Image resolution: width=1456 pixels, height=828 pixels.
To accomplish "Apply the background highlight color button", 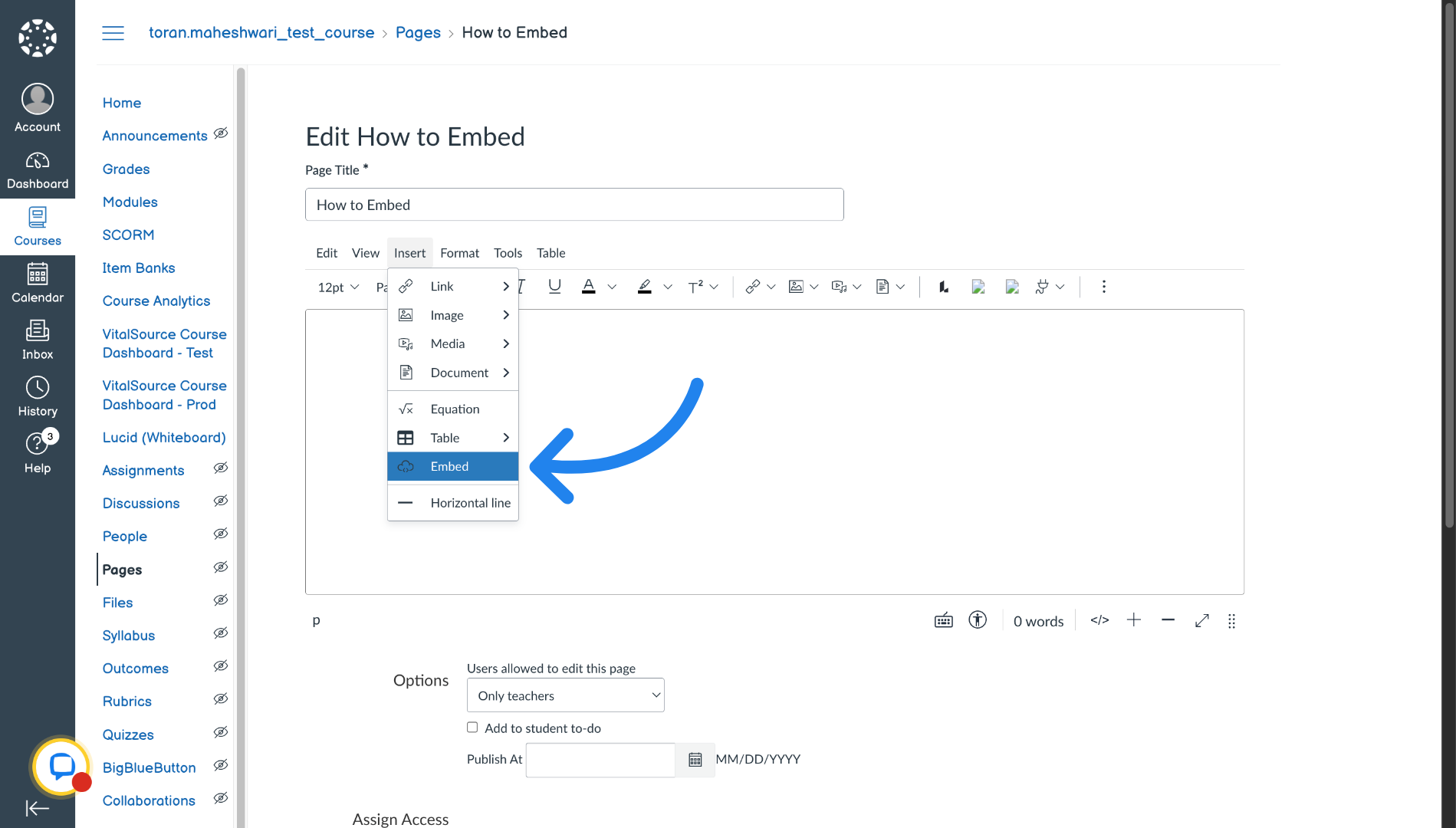I will coord(645,287).
